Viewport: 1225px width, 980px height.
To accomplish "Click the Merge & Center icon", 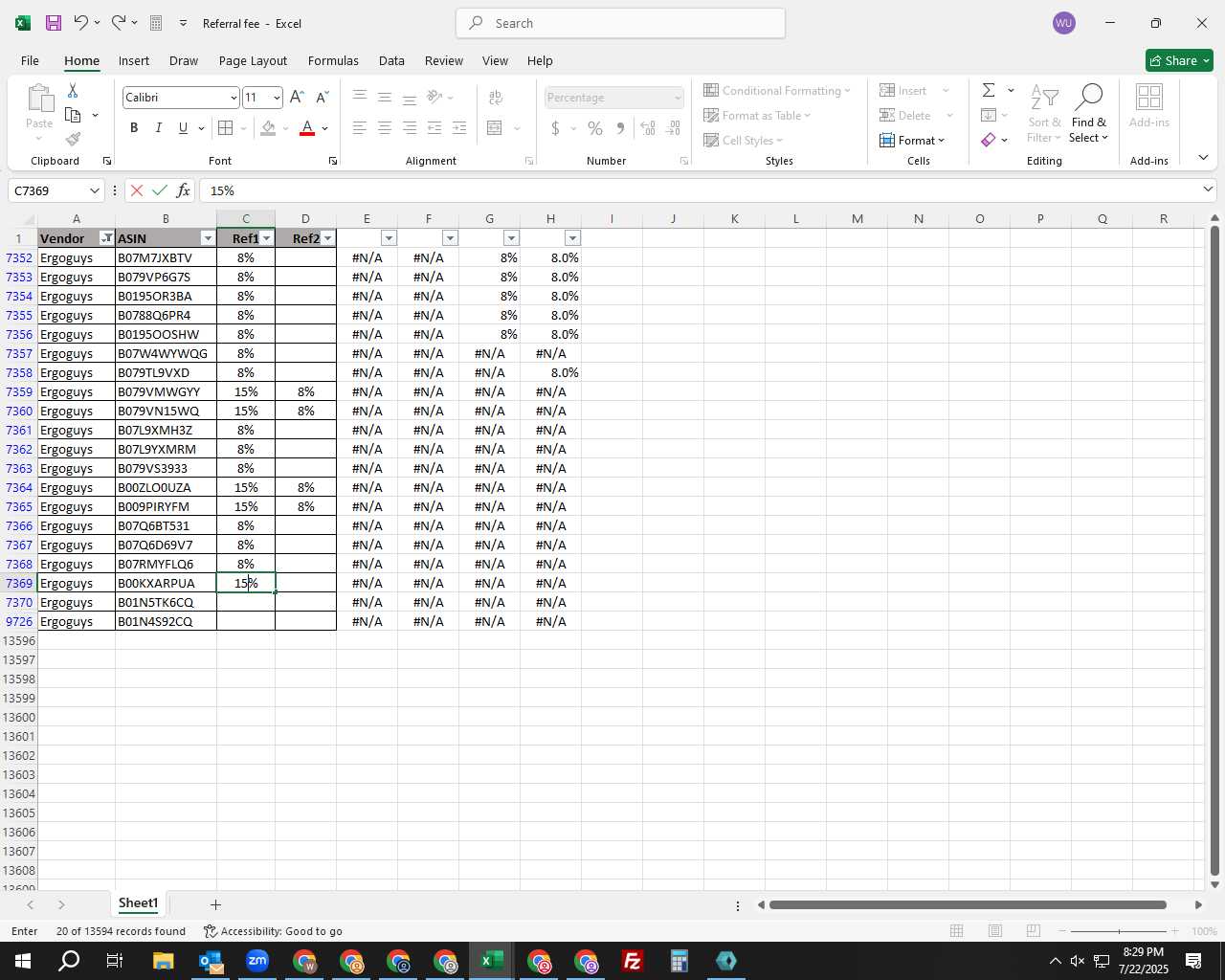I will tap(495, 127).
